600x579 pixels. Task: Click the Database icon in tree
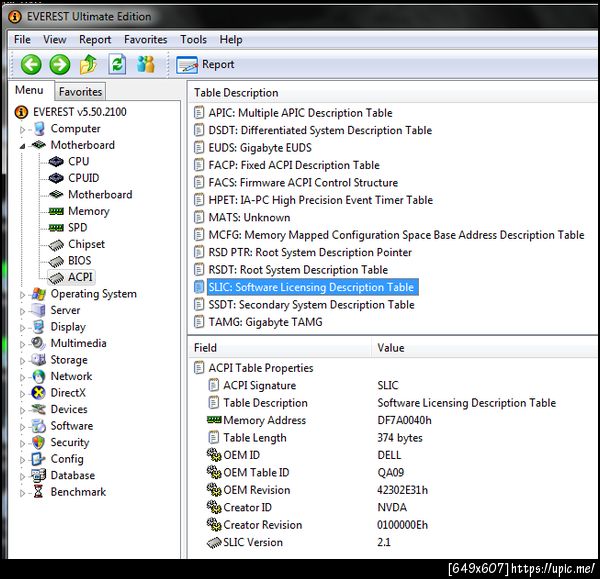[x=39, y=475]
